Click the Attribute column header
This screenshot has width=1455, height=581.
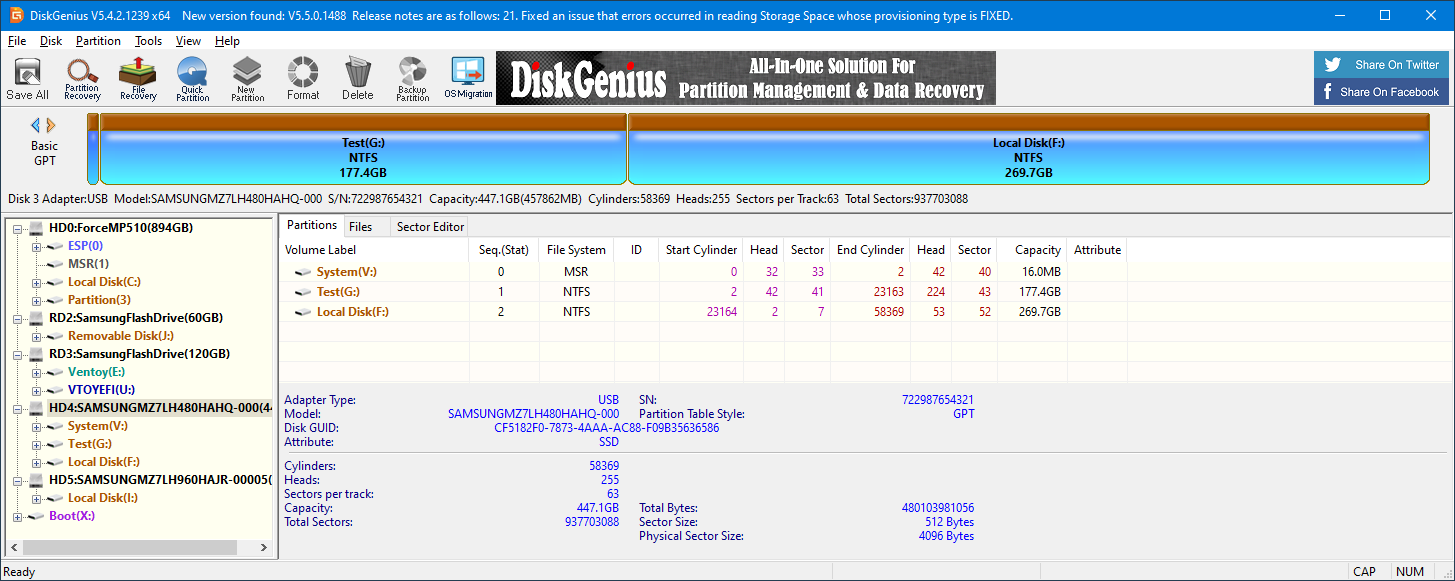1097,250
